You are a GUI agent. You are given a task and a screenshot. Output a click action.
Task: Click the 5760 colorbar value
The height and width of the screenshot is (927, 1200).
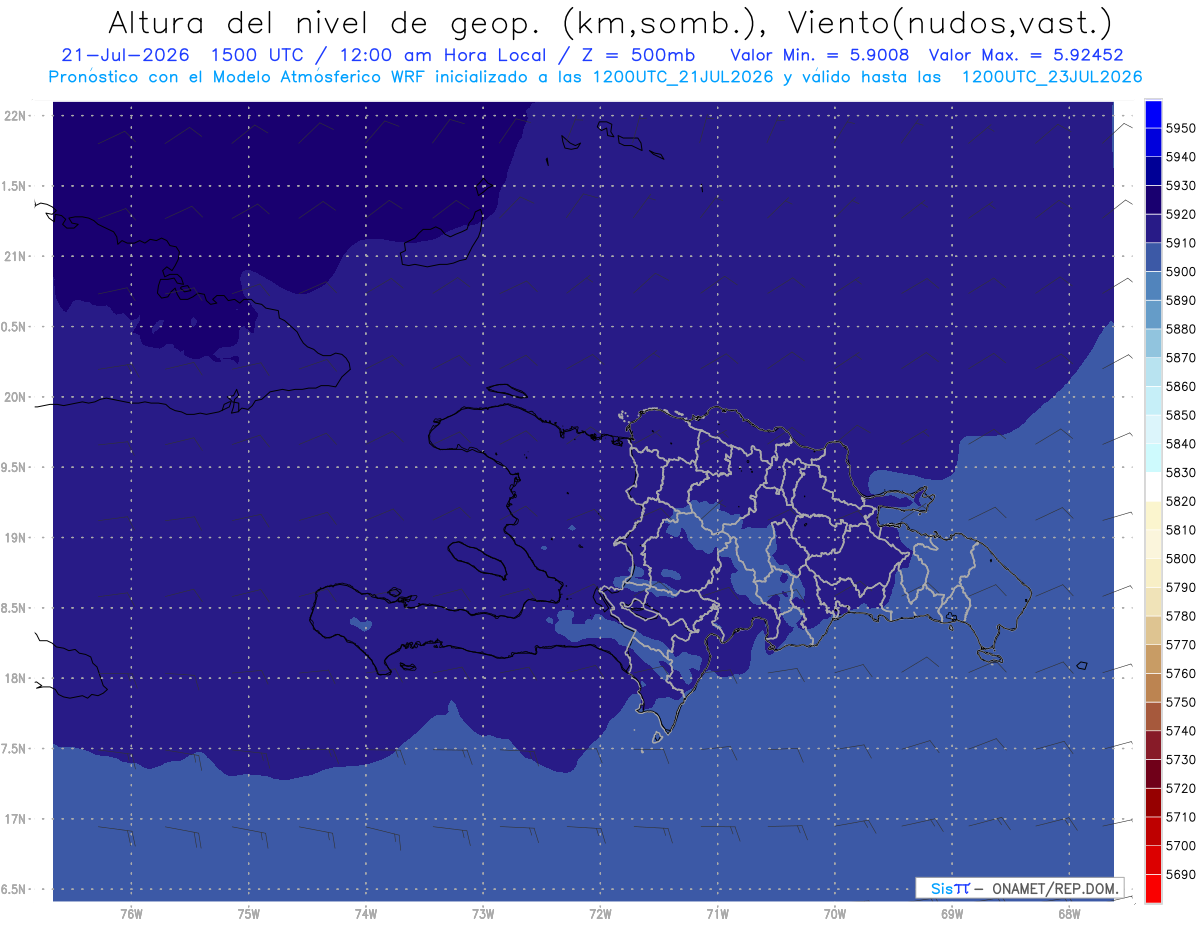pyautogui.click(x=1181, y=673)
